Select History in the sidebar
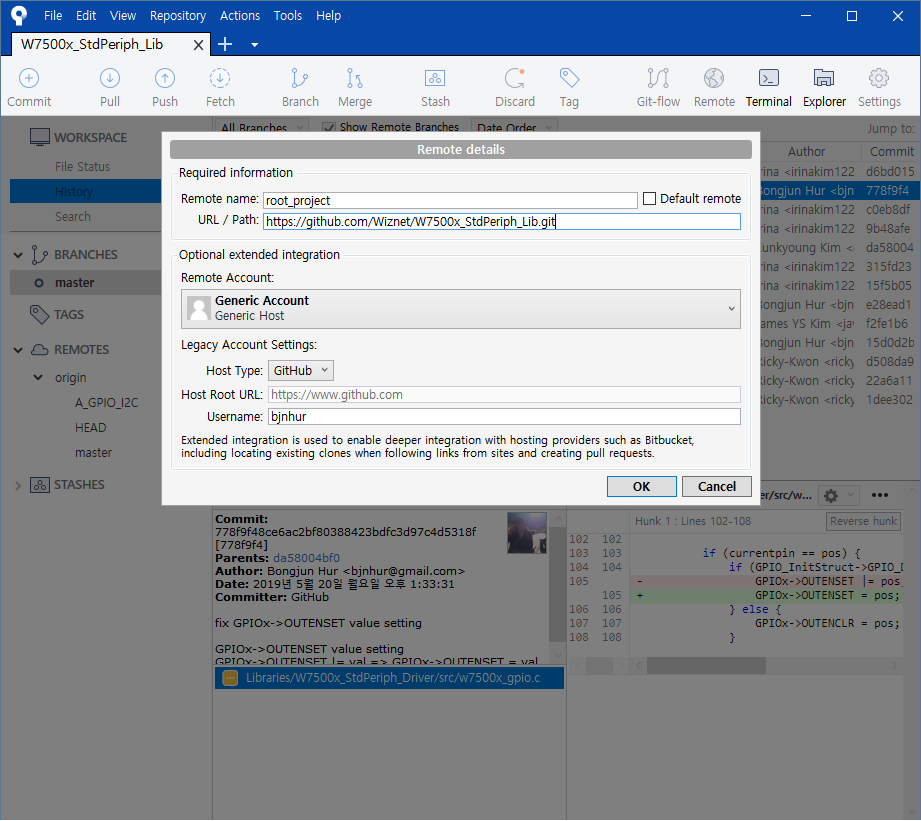Screen dimensions: 921x821 [x=86, y=191]
